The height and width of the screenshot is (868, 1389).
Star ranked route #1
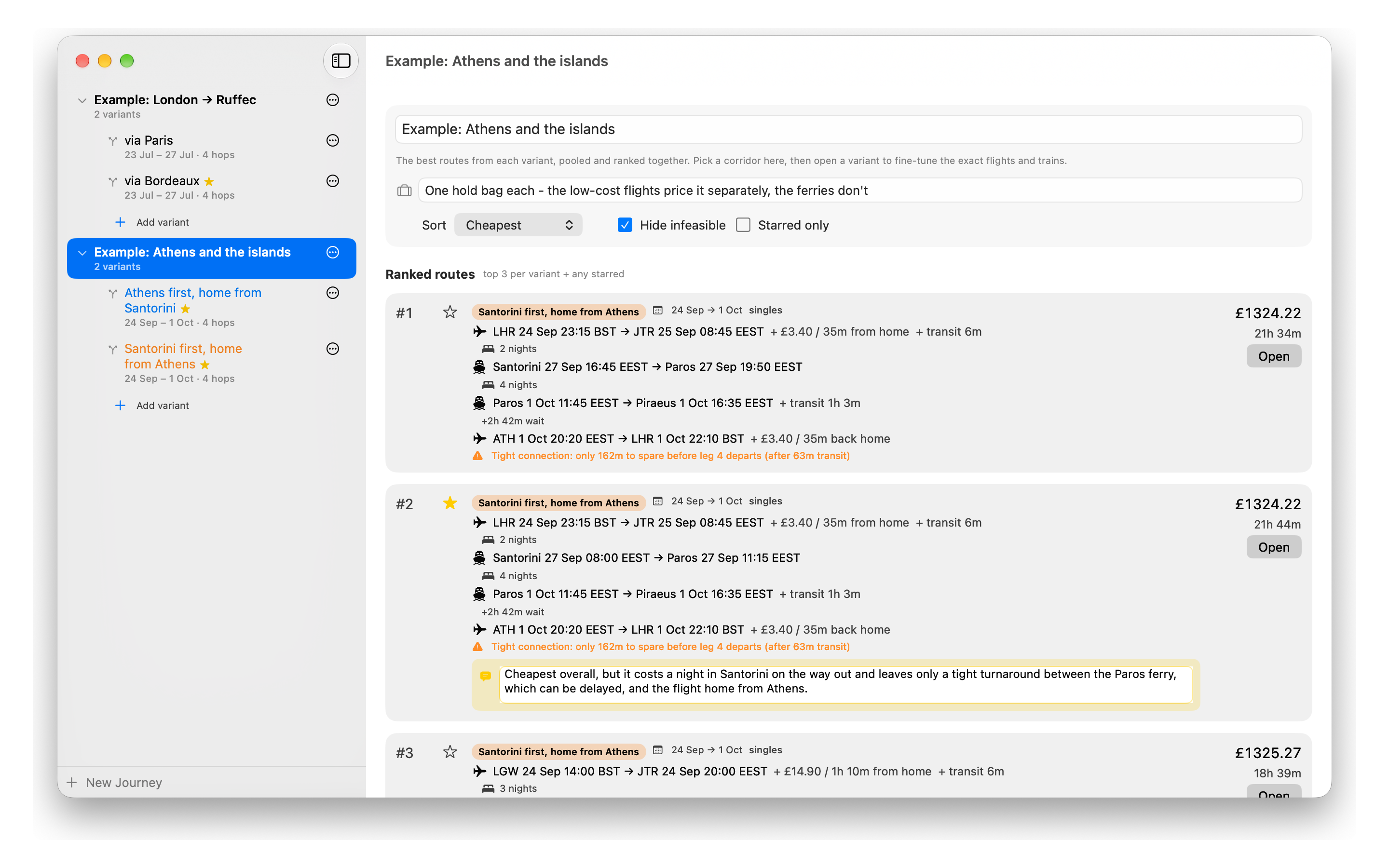click(450, 312)
